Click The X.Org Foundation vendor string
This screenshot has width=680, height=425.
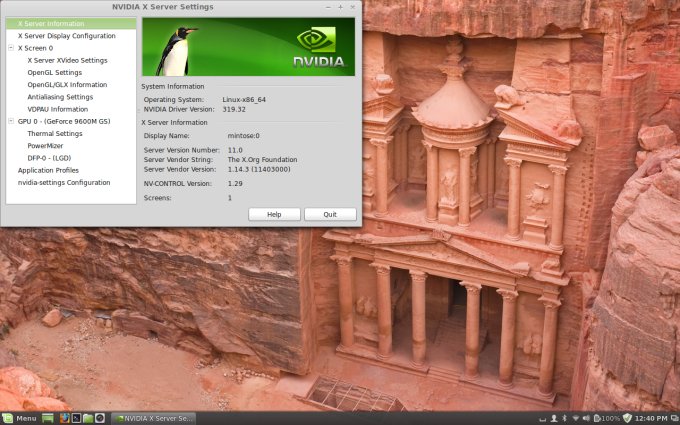coord(262,159)
